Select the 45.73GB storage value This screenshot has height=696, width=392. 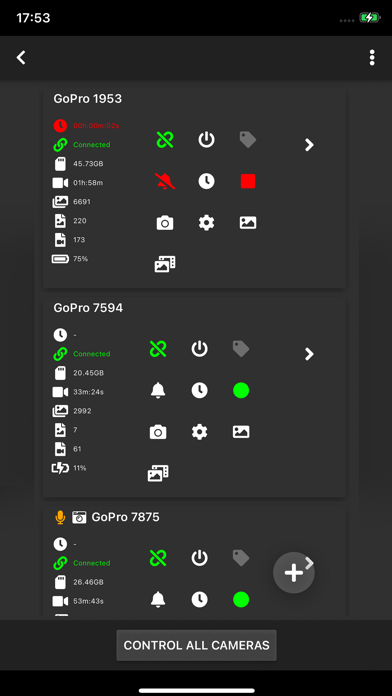click(x=88, y=164)
